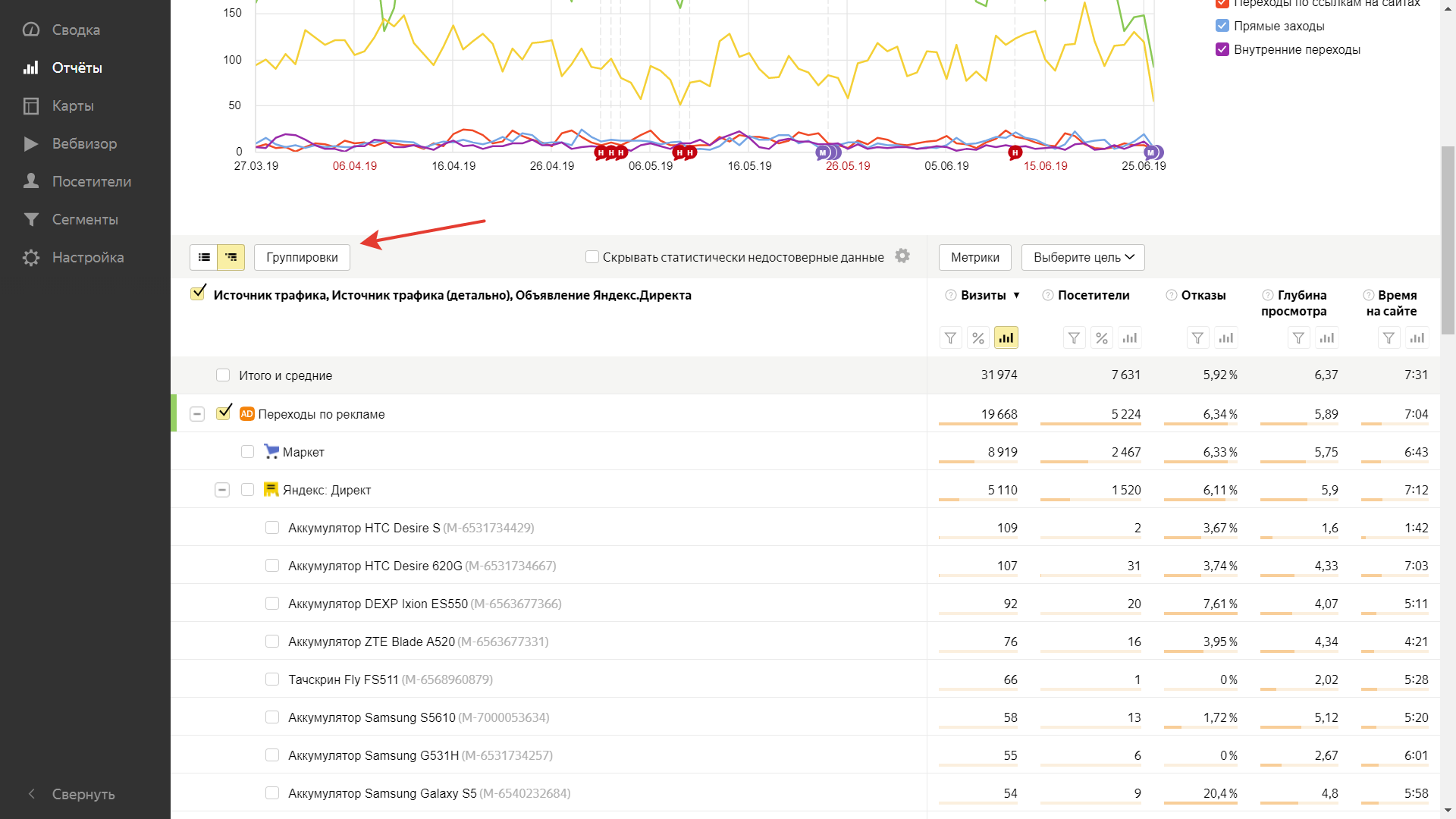
Task: Check Аккумулятор Samsung S5610 checkbox
Action: point(272,717)
